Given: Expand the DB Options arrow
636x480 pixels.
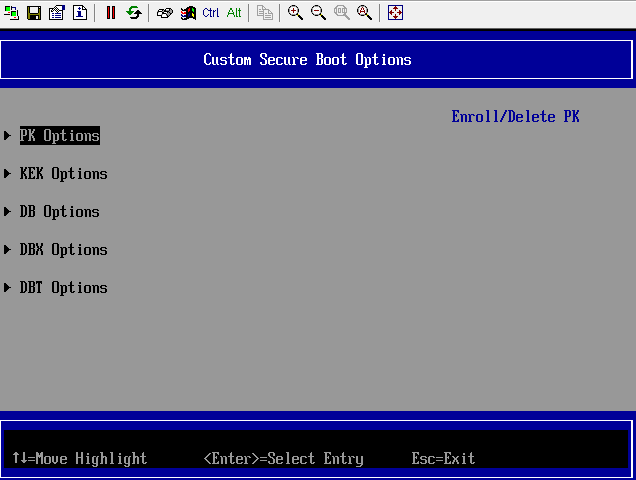Looking at the screenshot, I should [8, 212].
